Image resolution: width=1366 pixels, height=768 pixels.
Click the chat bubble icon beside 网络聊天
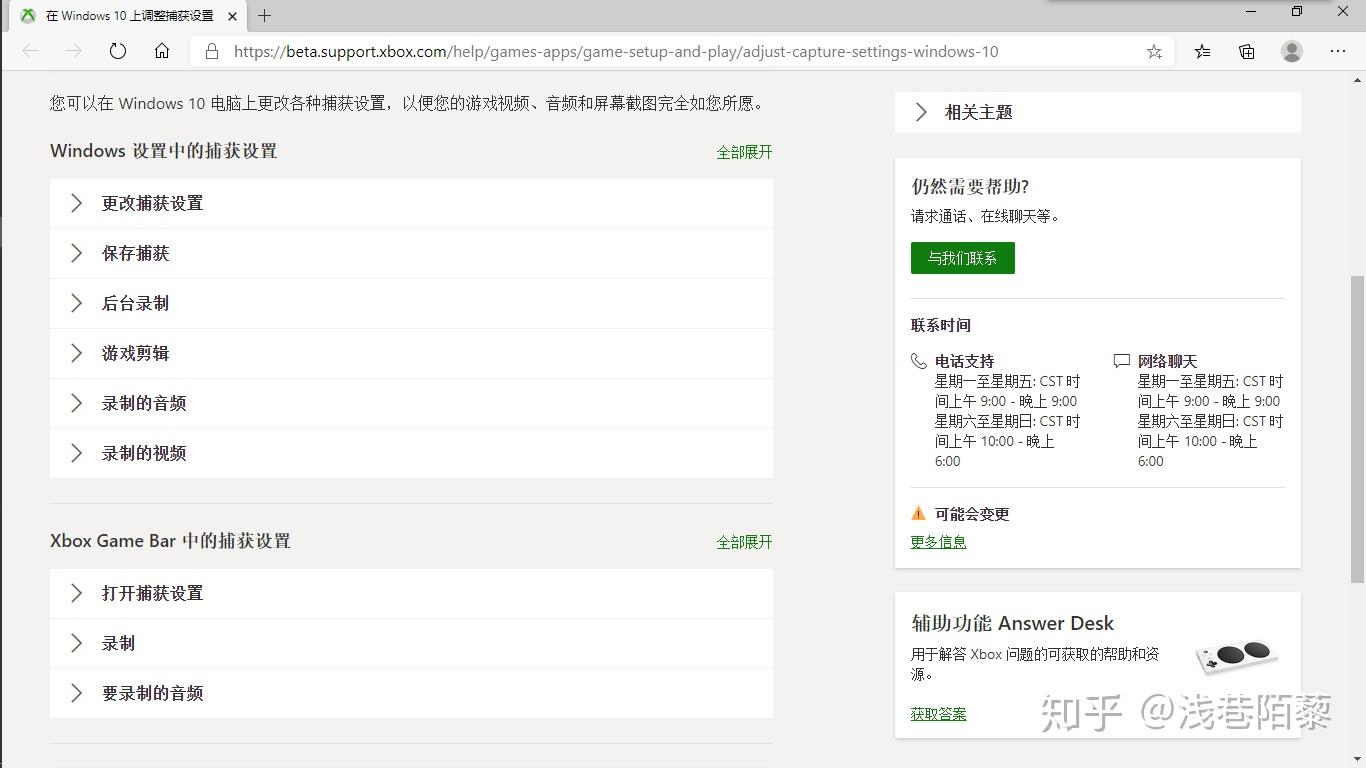click(1122, 361)
